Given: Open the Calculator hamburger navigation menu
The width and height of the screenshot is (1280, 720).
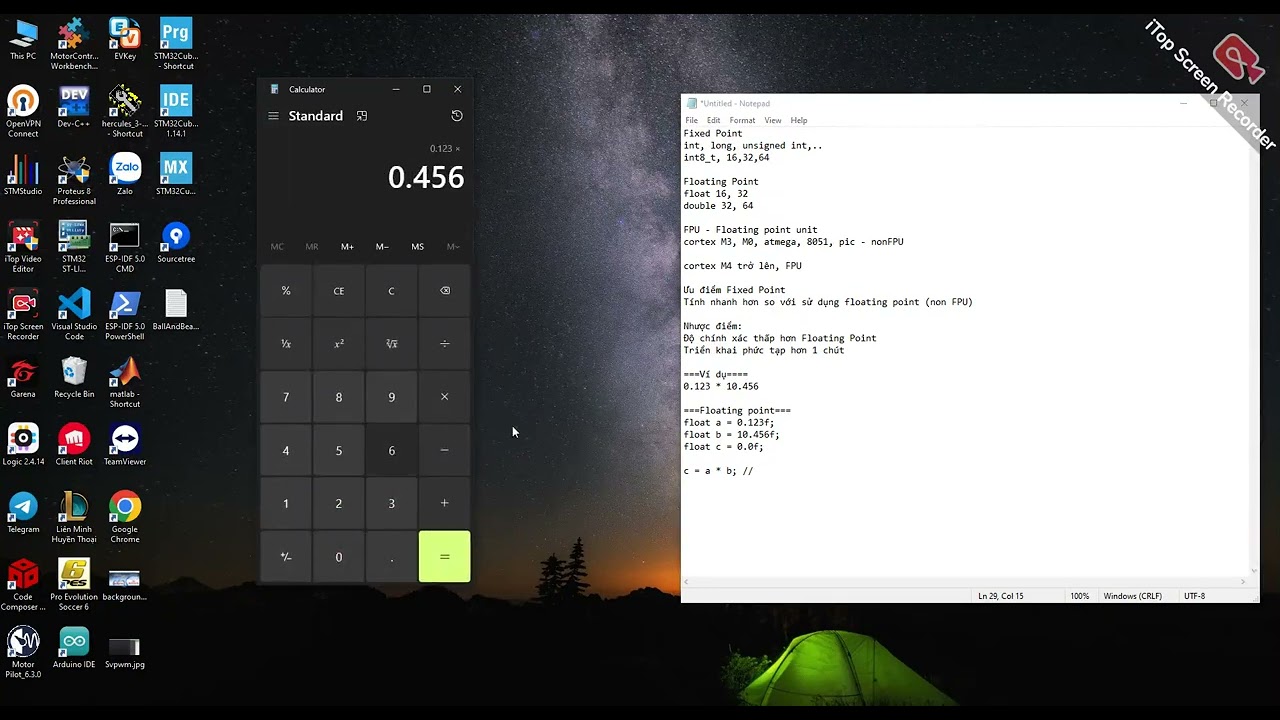Looking at the screenshot, I should point(273,116).
